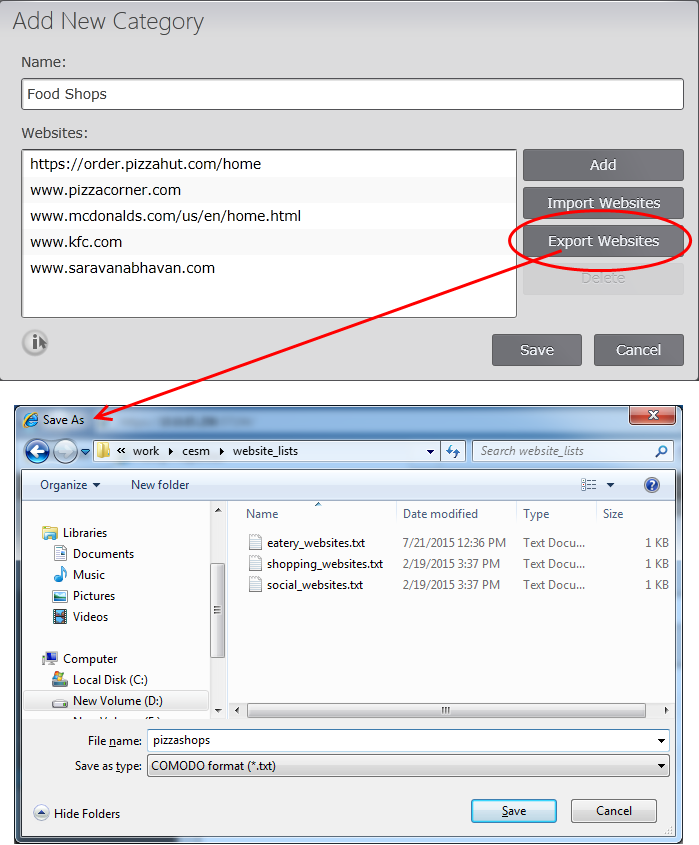Click the 'cesm' breadcrumb segment
This screenshot has height=845, width=699.
(x=196, y=451)
